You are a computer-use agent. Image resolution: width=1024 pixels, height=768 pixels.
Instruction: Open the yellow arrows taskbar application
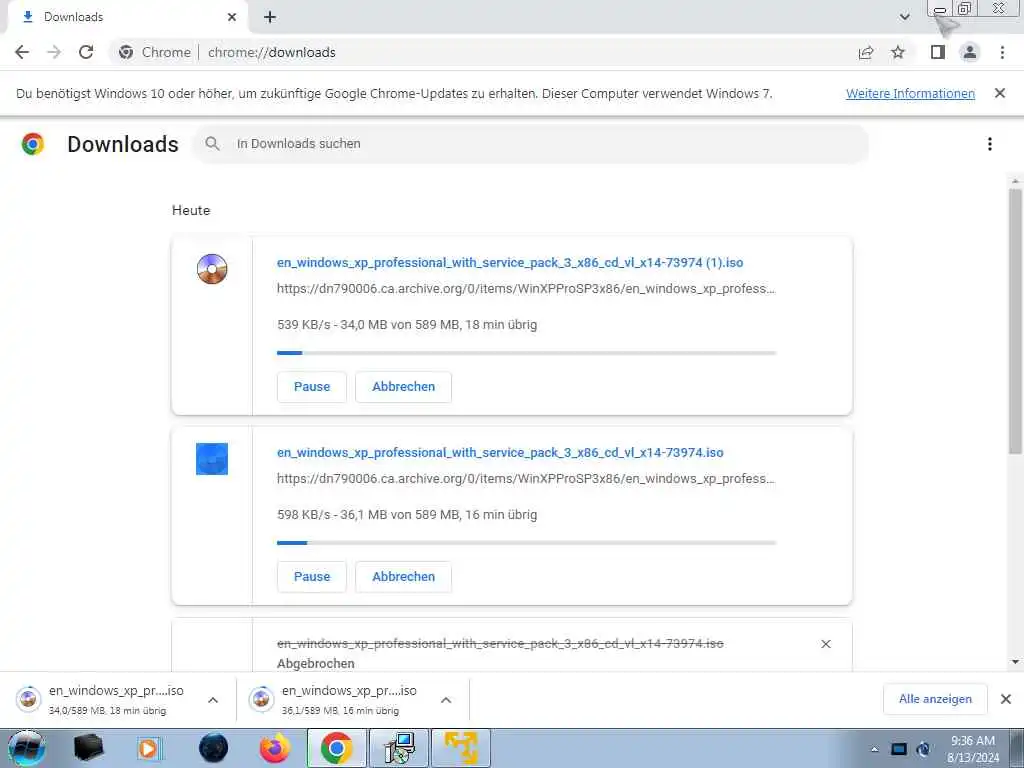click(x=461, y=748)
